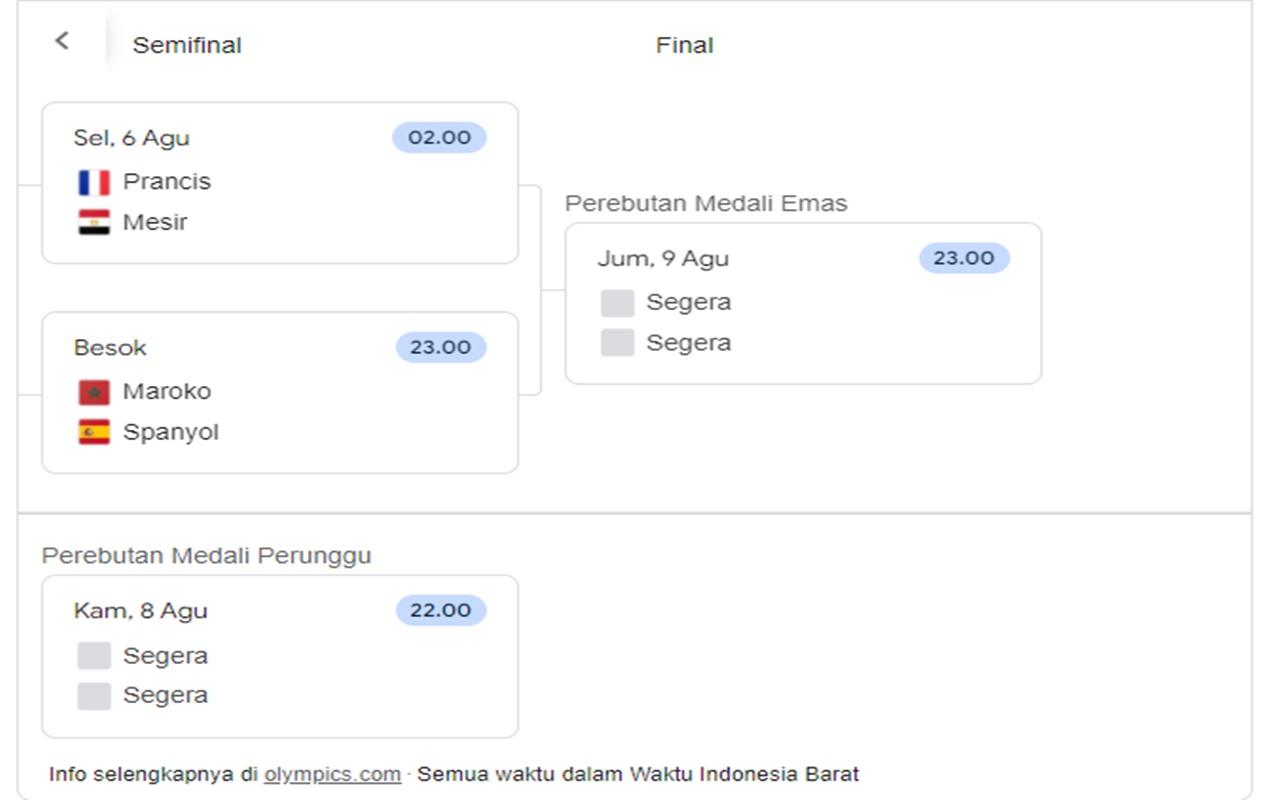The height and width of the screenshot is (800, 1280).
Task: Click the Morocco flag icon
Action: 94,392
